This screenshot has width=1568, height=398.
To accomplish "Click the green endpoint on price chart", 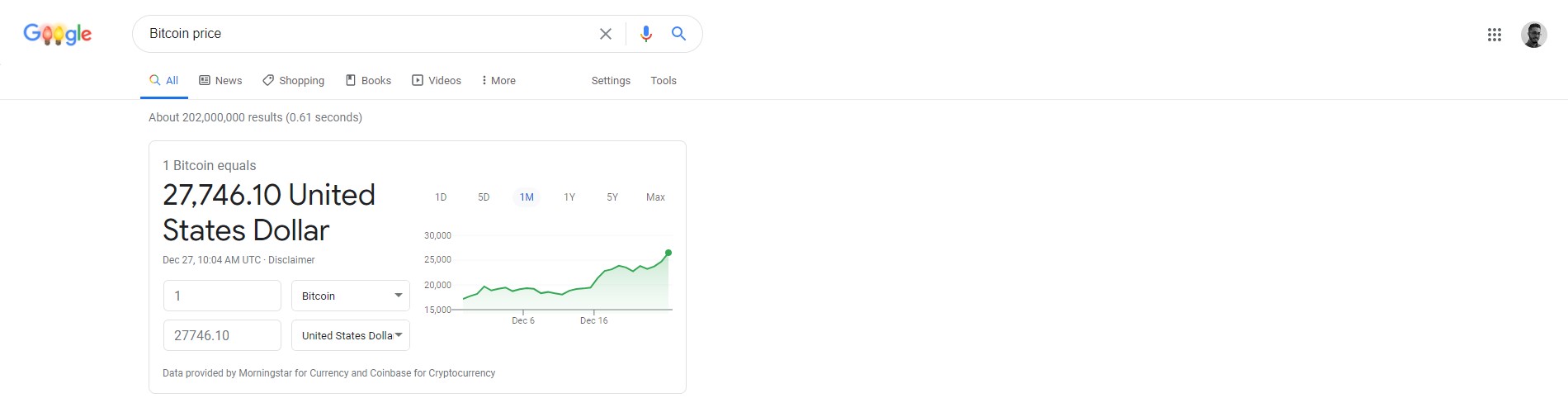I will click(668, 253).
